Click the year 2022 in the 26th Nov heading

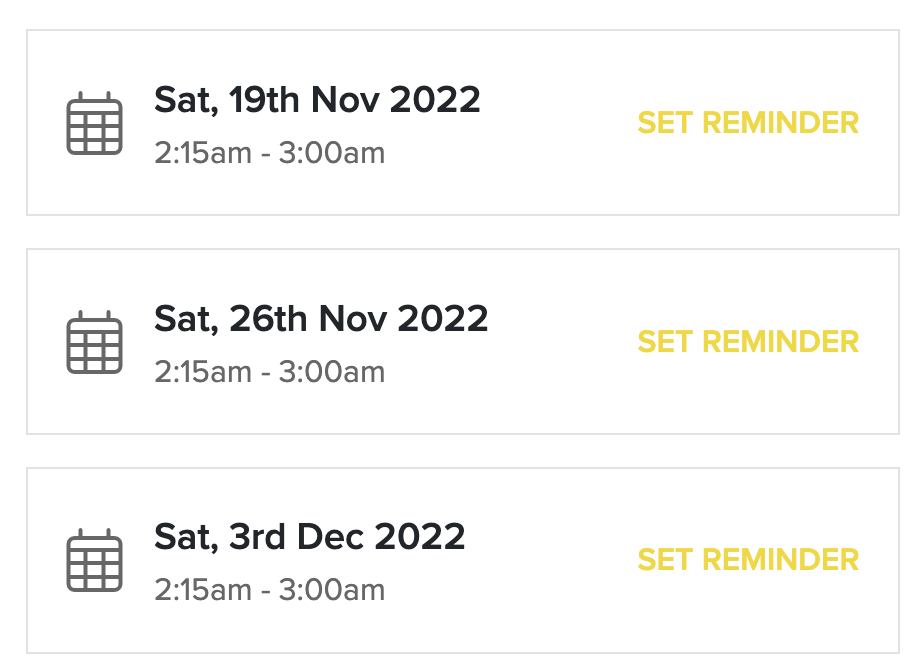(443, 319)
